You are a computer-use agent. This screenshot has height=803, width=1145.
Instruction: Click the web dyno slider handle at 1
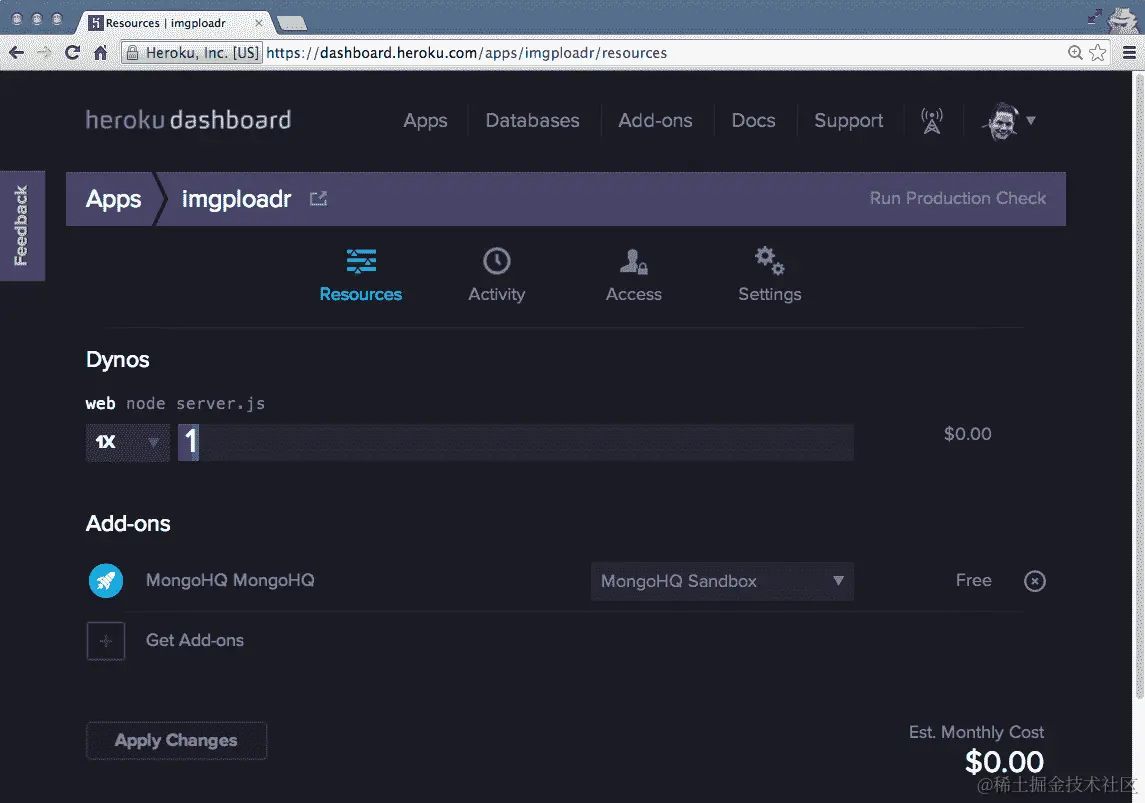point(188,442)
